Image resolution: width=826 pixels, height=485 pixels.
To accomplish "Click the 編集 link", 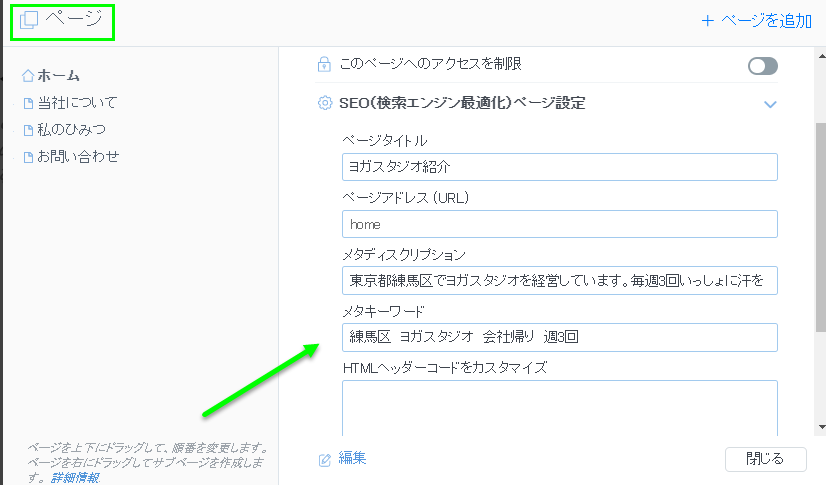I will tap(352, 458).
